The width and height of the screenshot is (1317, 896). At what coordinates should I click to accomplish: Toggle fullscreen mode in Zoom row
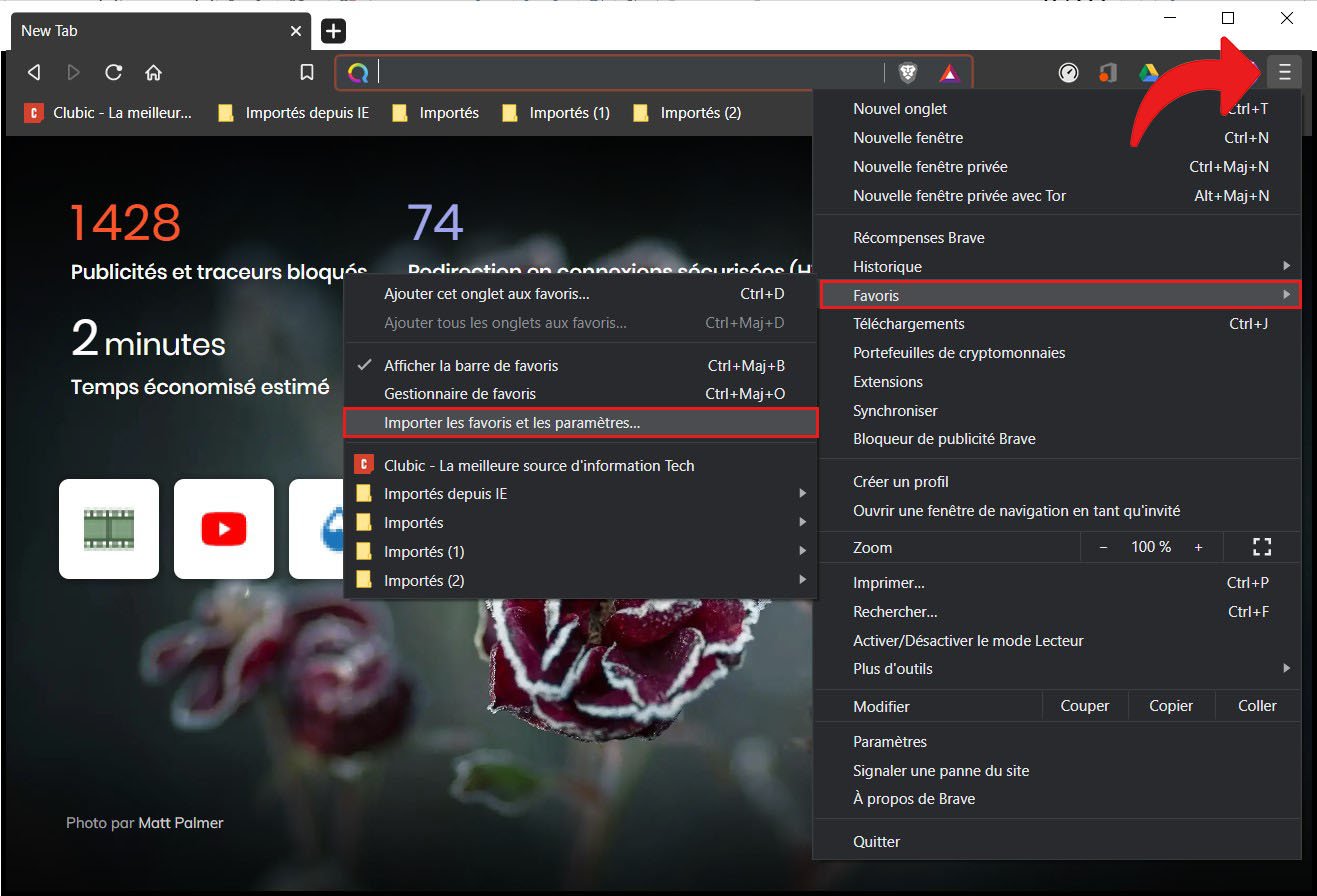(1261, 547)
